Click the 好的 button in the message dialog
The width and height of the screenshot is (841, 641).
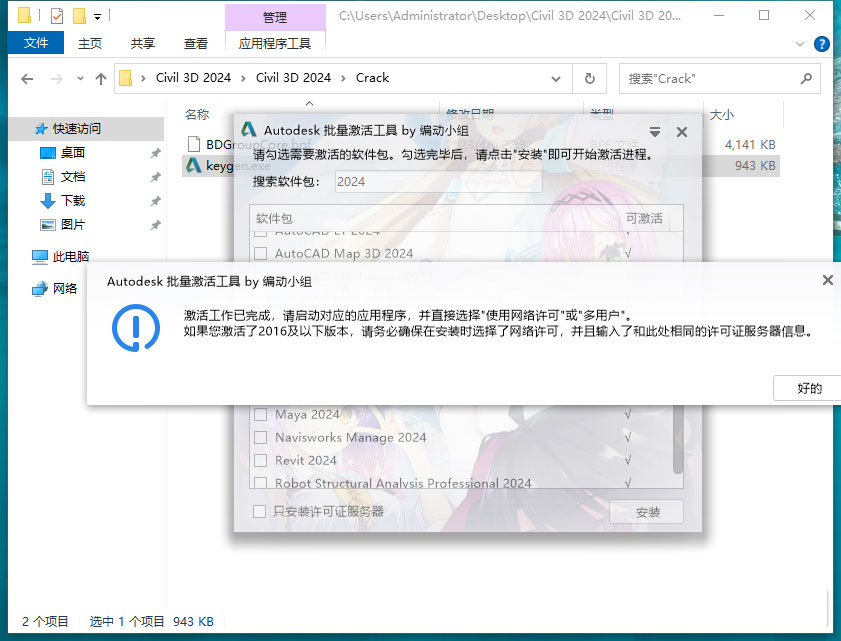[807, 388]
